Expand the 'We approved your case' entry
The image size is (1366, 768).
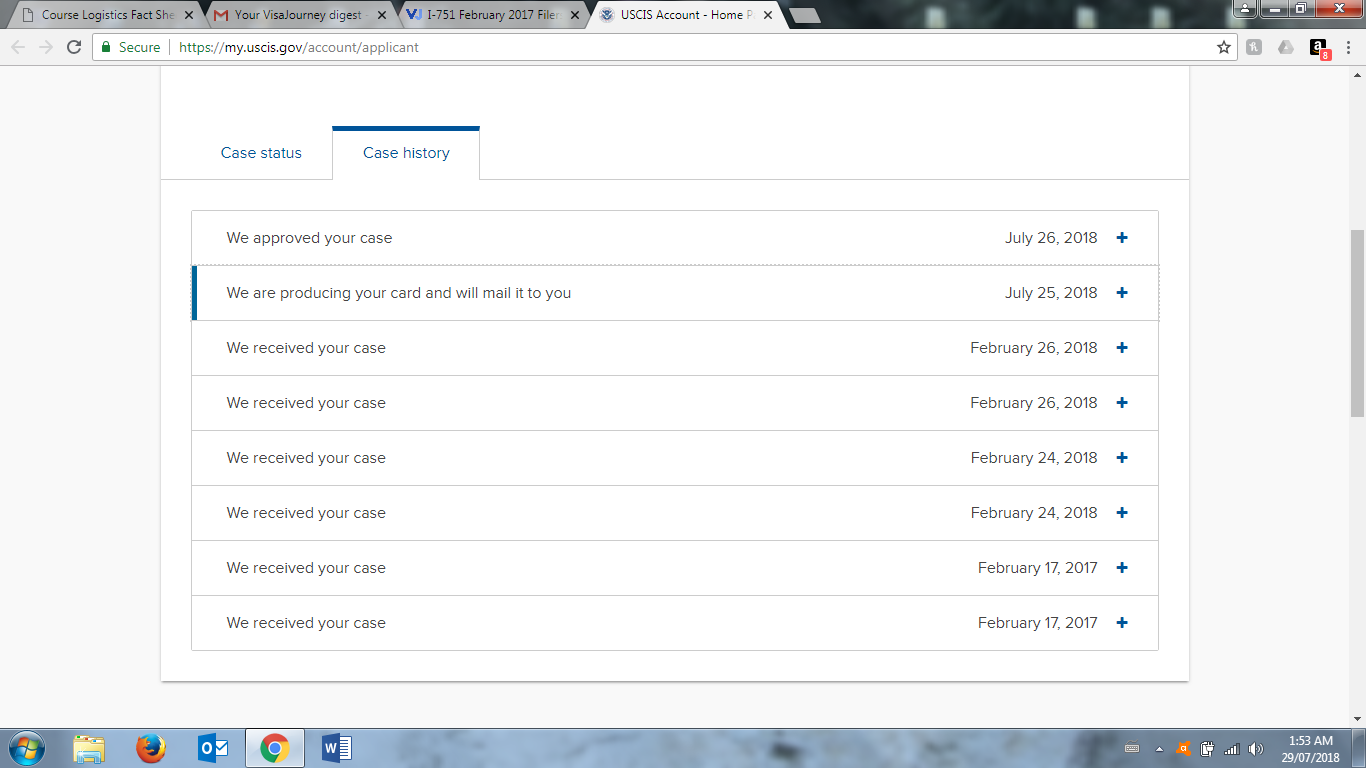[1122, 238]
